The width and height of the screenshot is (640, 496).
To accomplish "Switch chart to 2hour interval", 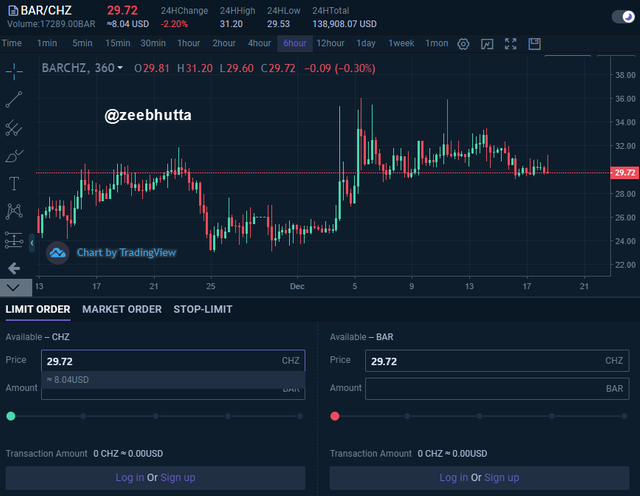I will click(224, 43).
